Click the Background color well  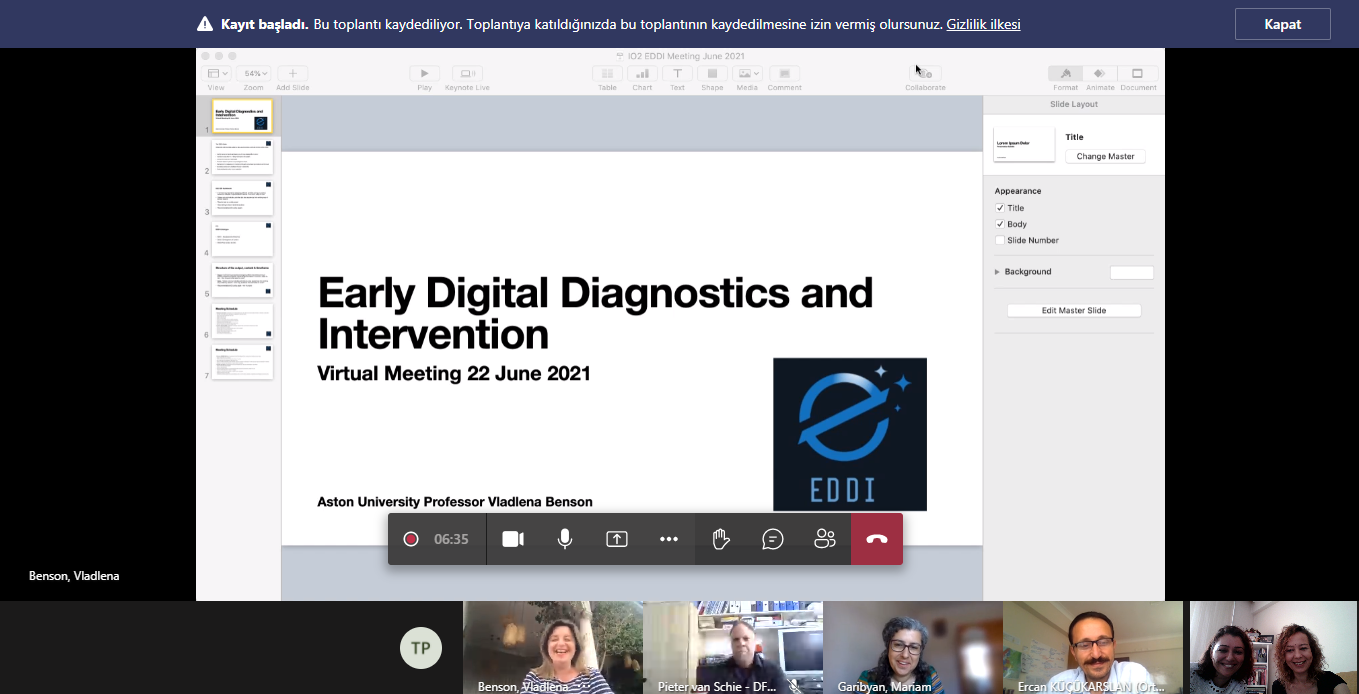coord(1131,272)
